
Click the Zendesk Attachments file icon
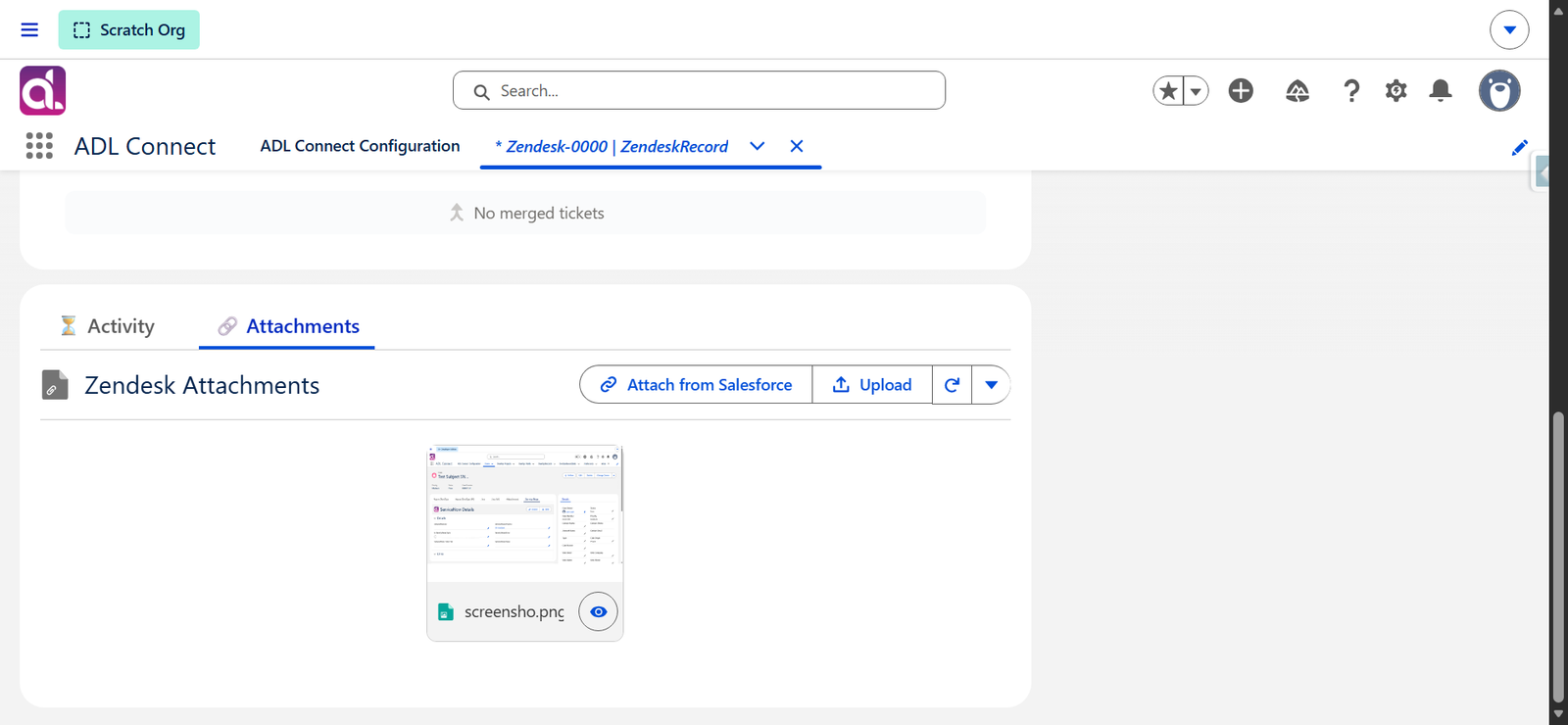click(55, 385)
